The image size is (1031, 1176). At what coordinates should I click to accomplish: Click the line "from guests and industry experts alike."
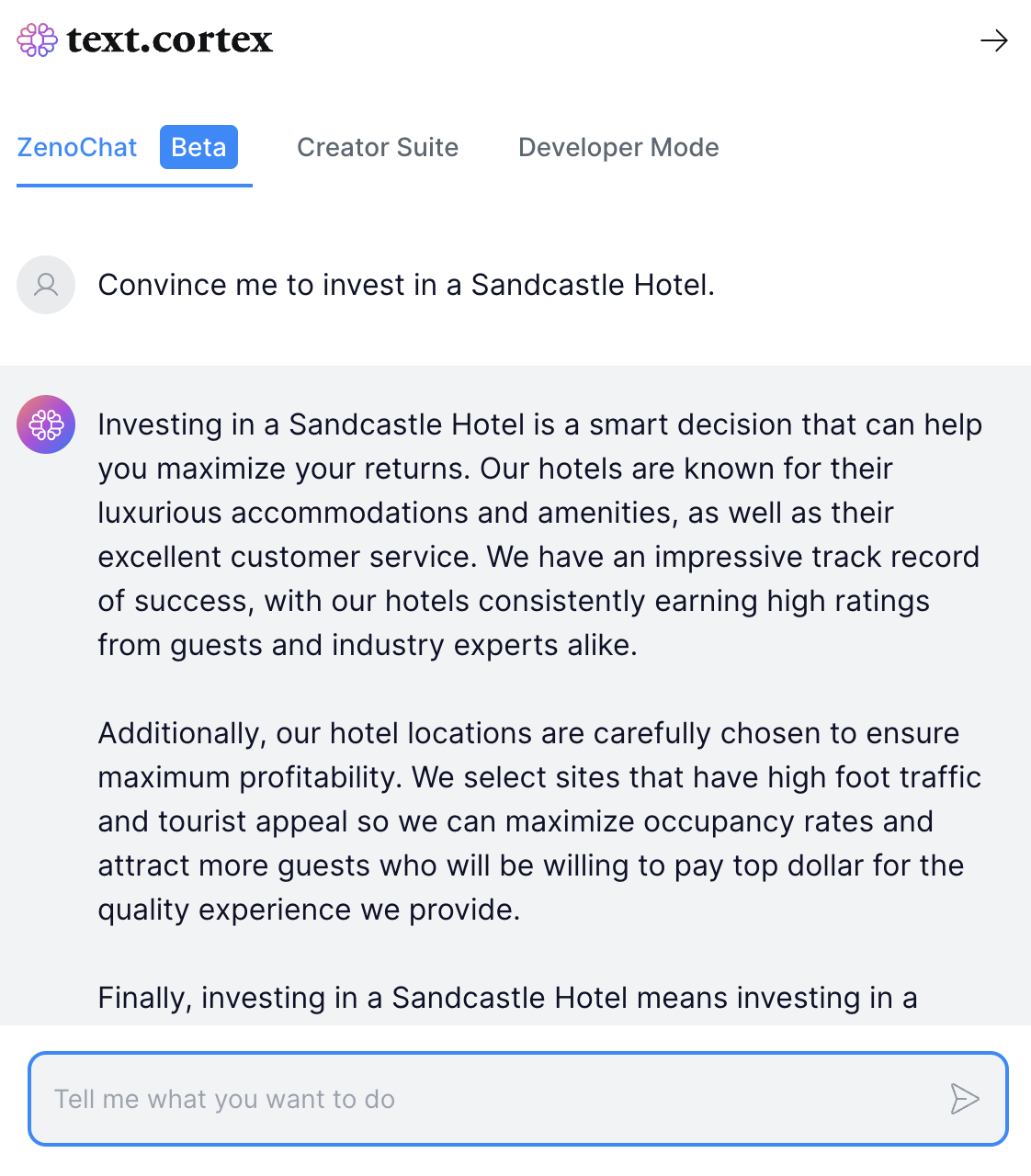coord(368,645)
